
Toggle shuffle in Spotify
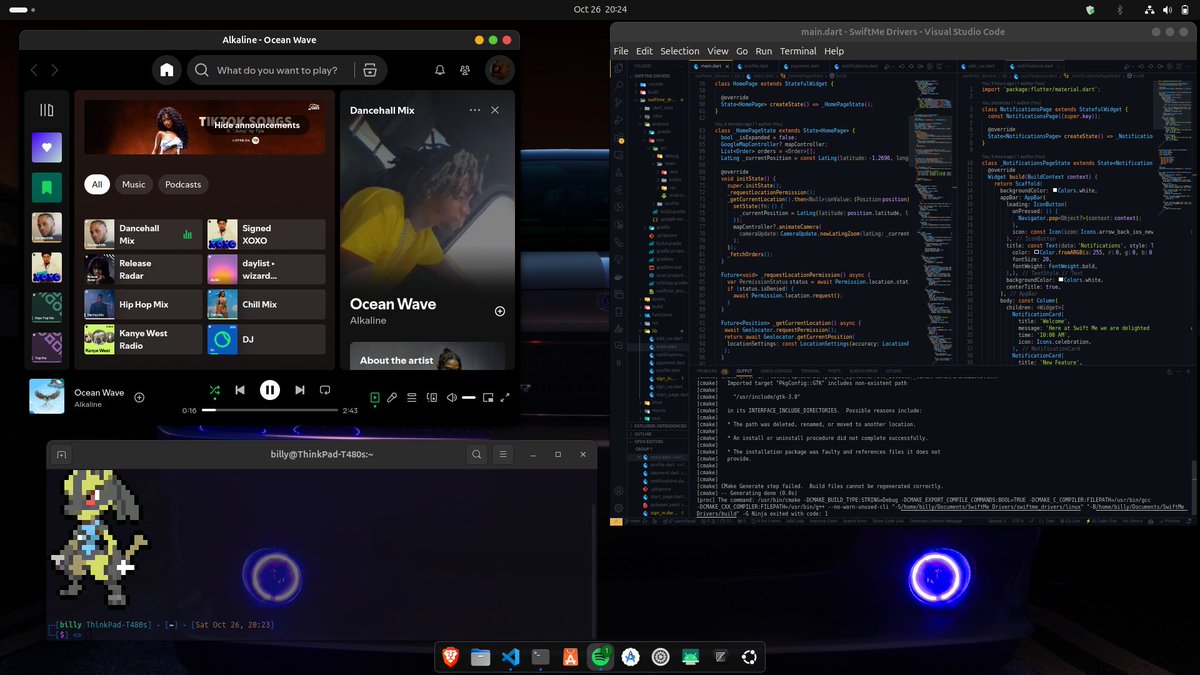(214, 390)
